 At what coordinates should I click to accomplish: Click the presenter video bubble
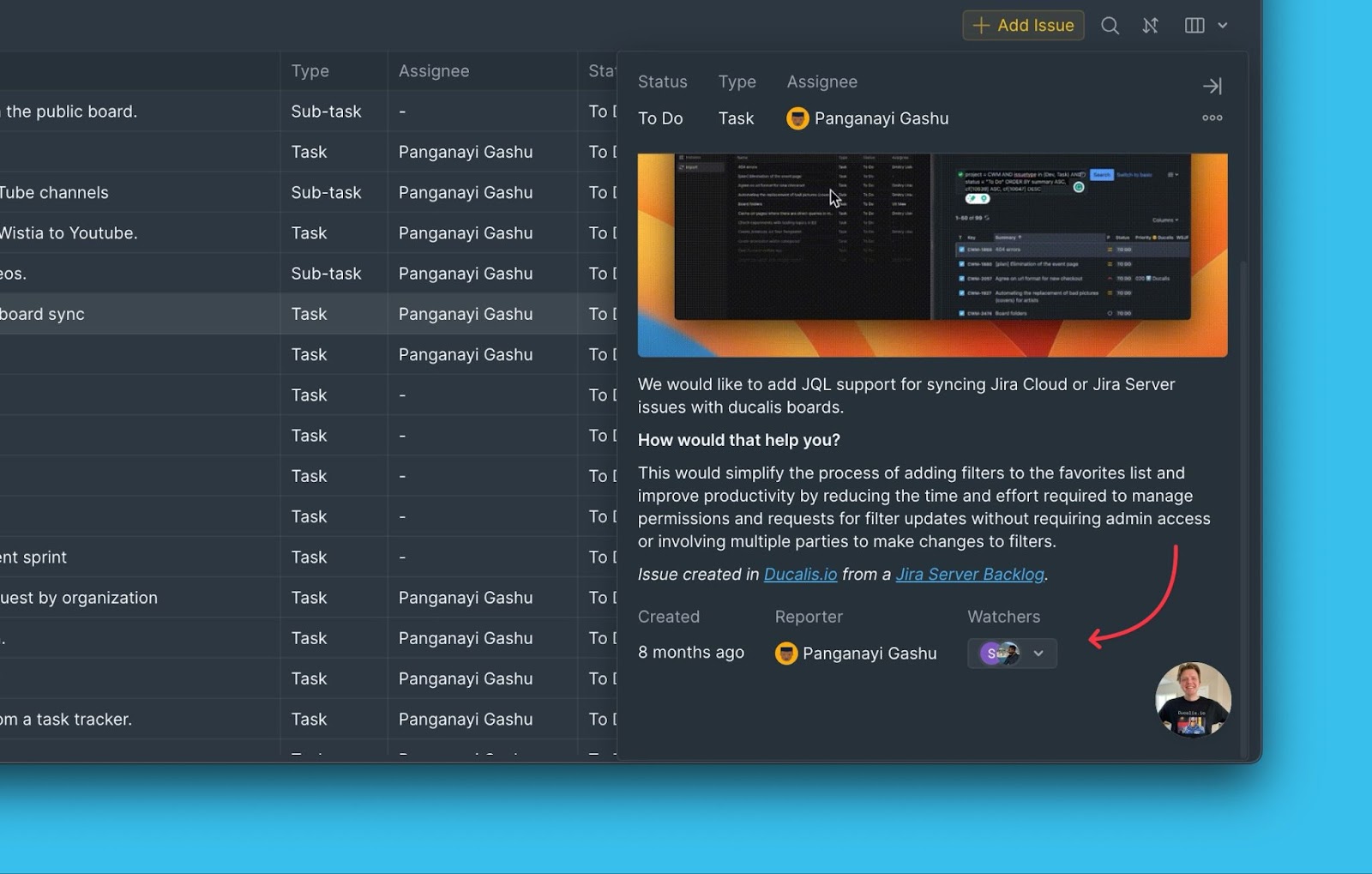coord(1193,699)
